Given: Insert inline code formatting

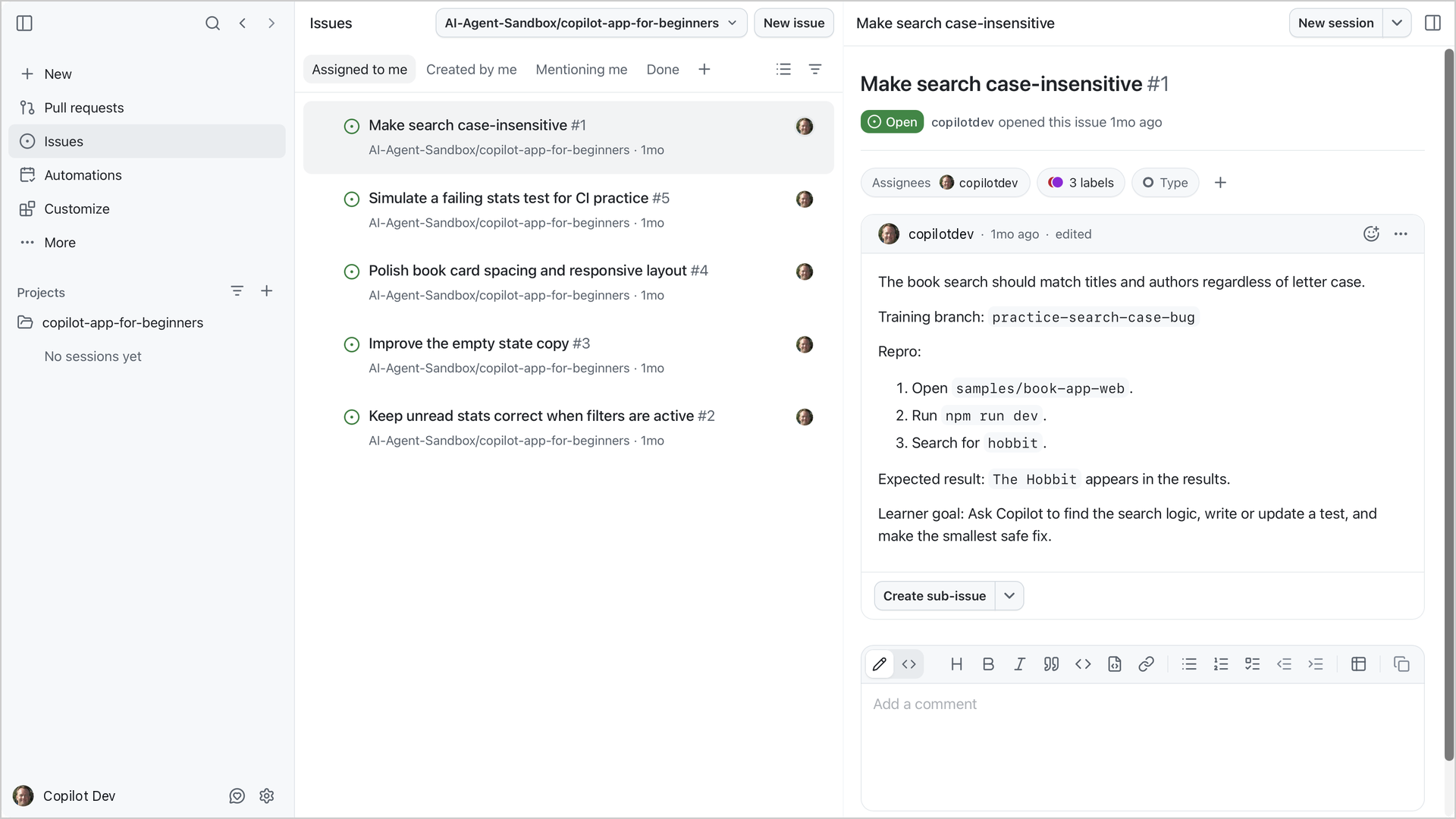Looking at the screenshot, I should (1083, 664).
